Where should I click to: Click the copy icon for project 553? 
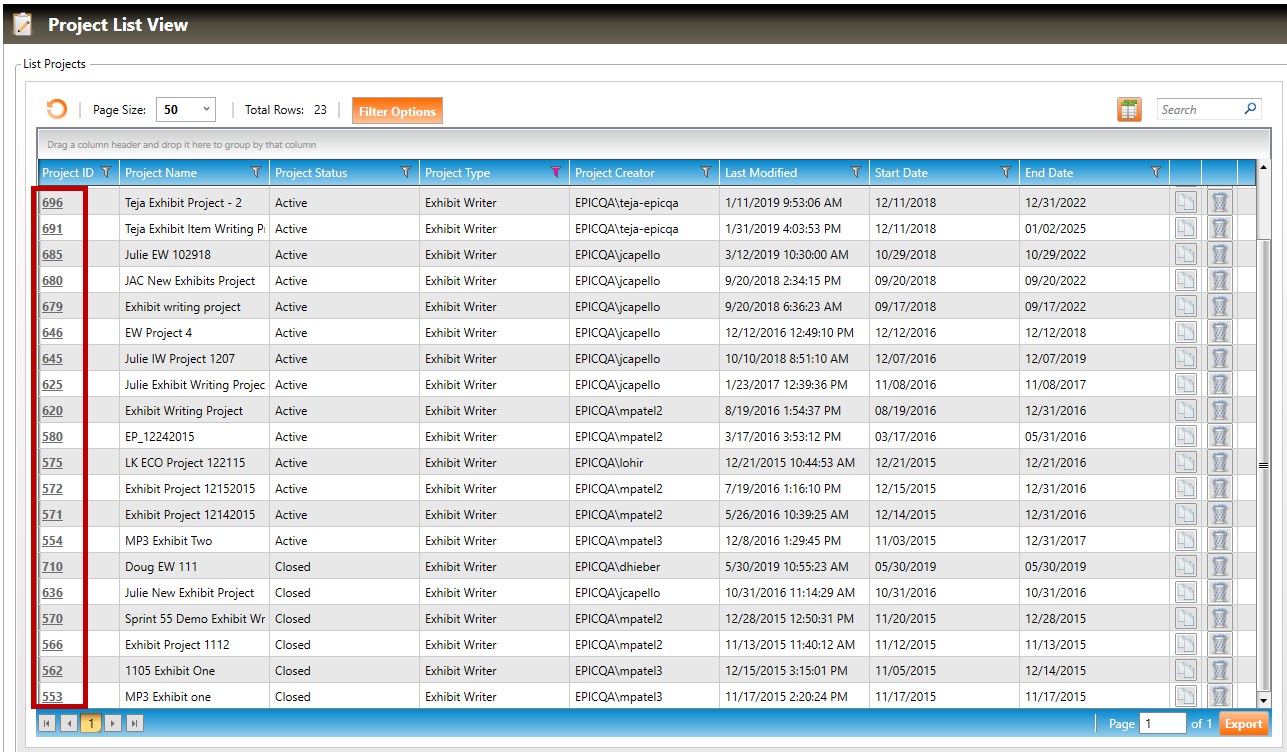pos(1185,696)
